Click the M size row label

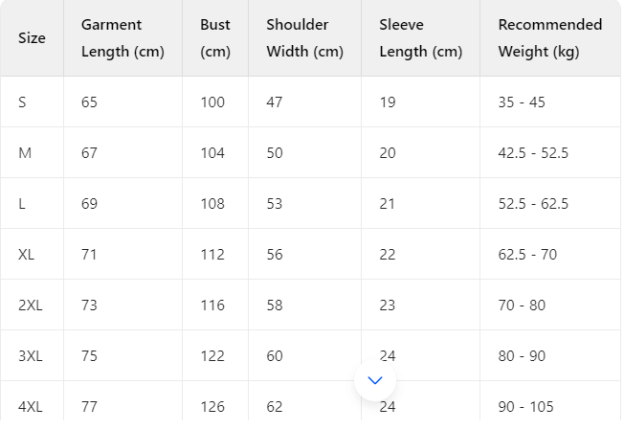point(25,153)
